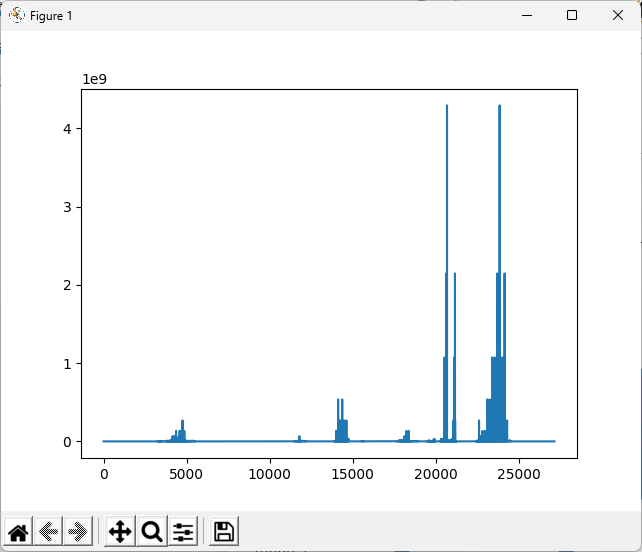Screen dimensions: 642x552
Task: Minimize the Figure 1 window
Action: point(526,15)
